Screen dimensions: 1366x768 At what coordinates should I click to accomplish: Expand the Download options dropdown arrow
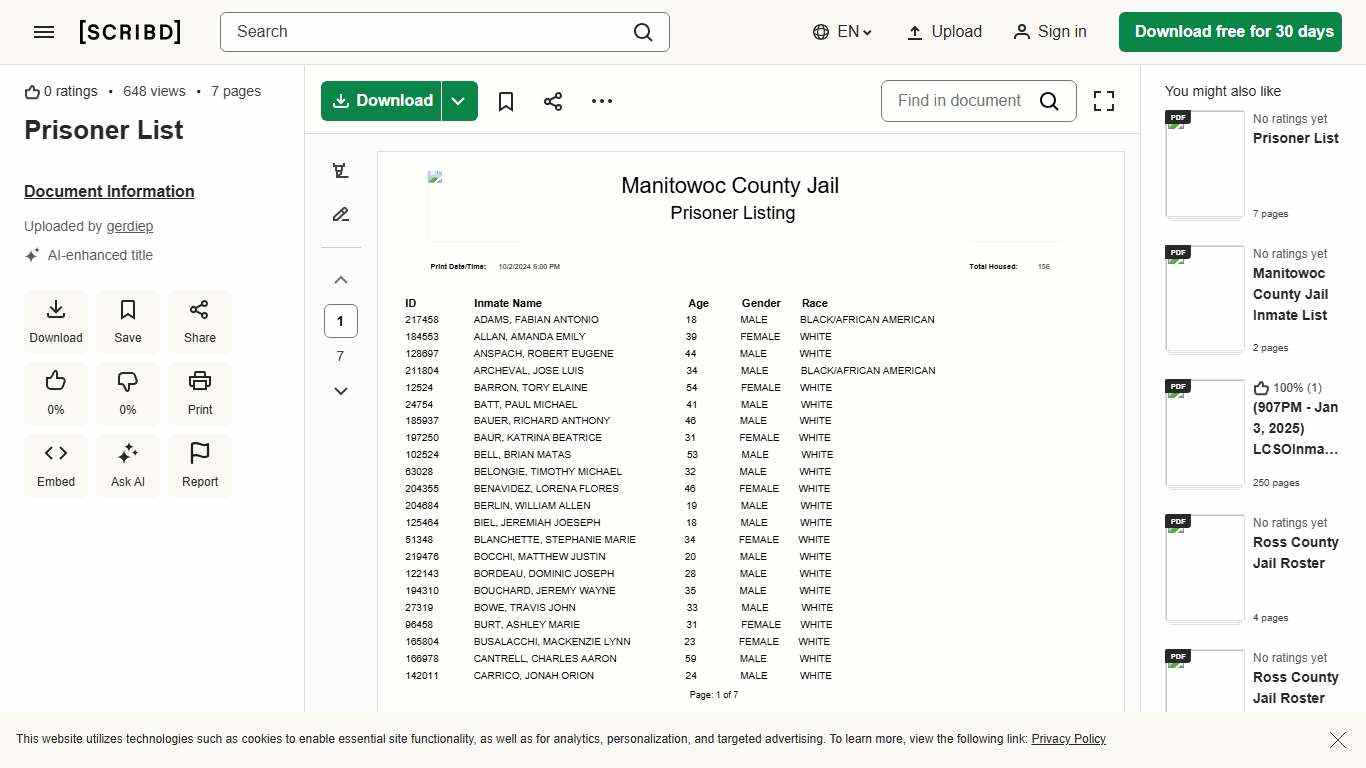459,101
